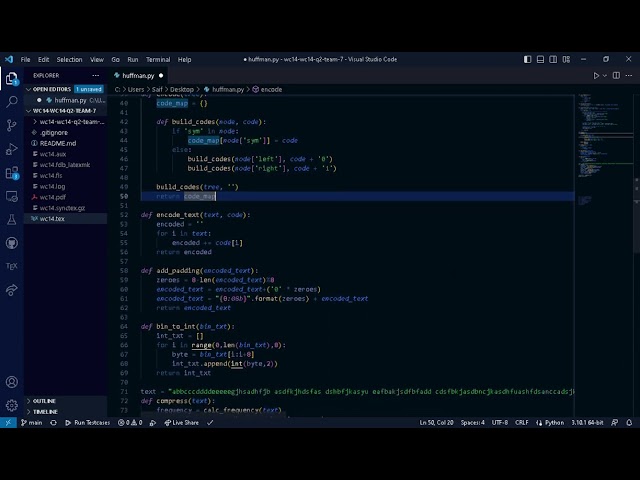The image size is (640, 480).
Task: Click Synchronize Changes icon in status bar
Action: 53,422
